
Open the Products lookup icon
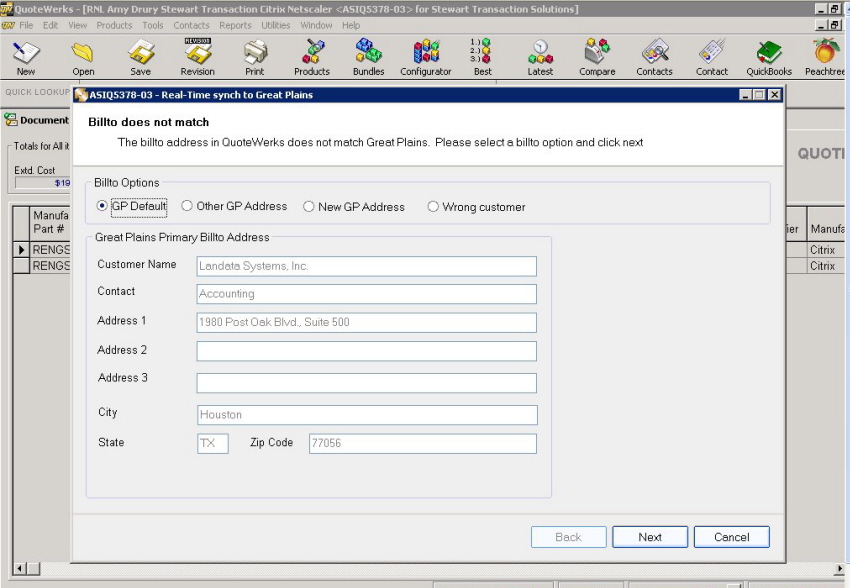coord(312,57)
